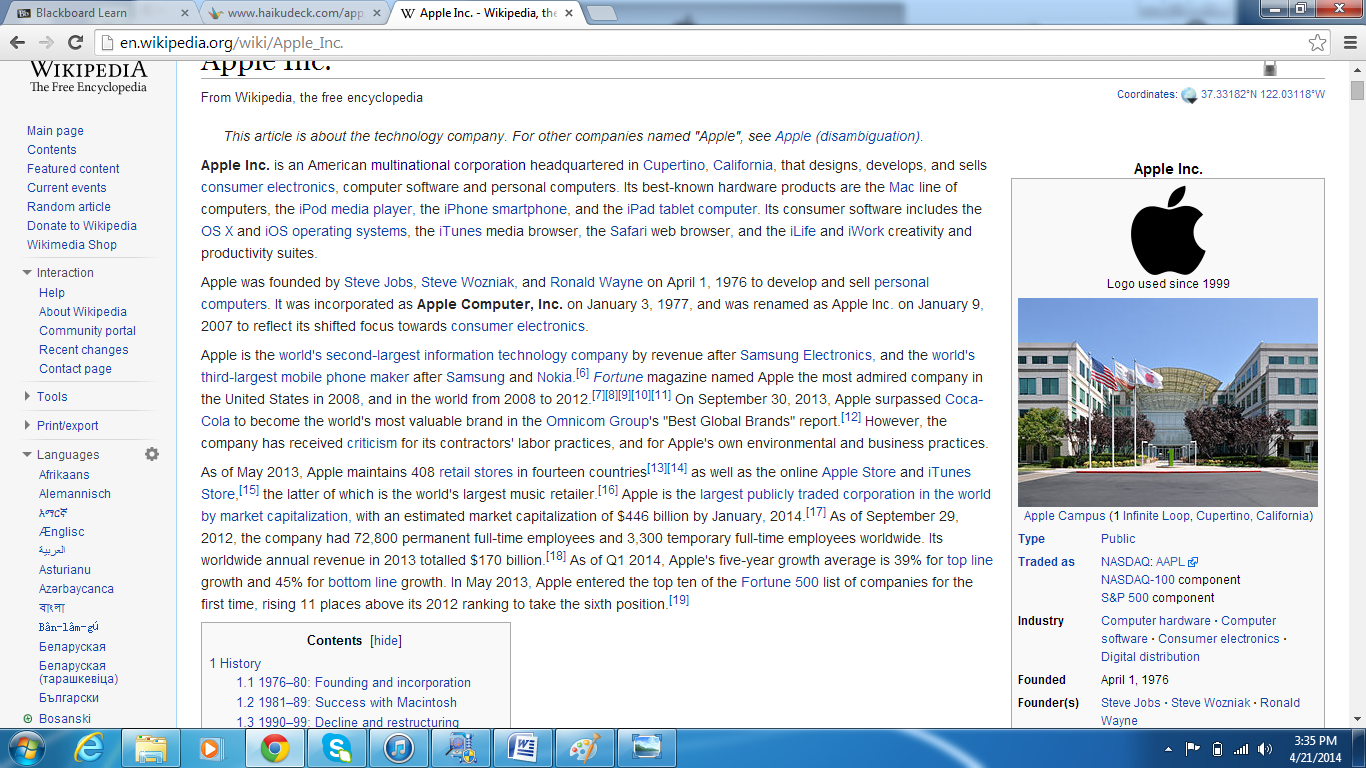Launch Internet Explorer from the taskbar

[90, 748]
